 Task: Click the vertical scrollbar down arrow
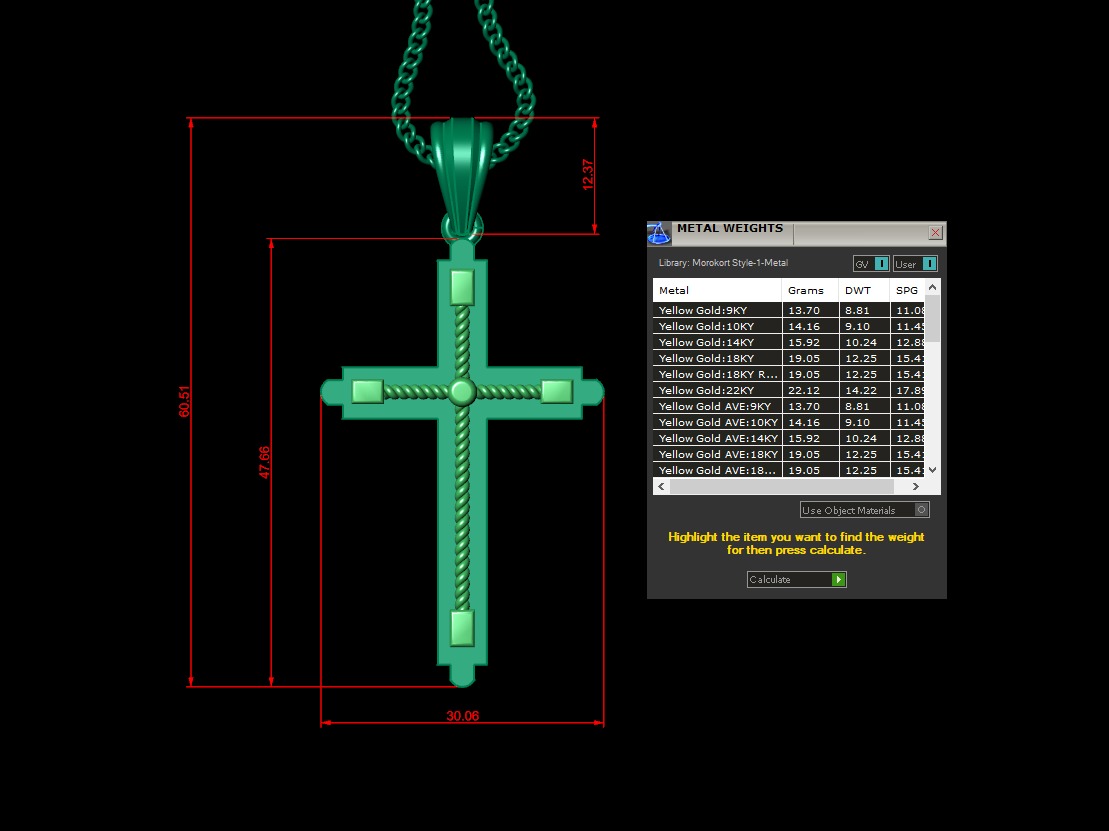932,470
